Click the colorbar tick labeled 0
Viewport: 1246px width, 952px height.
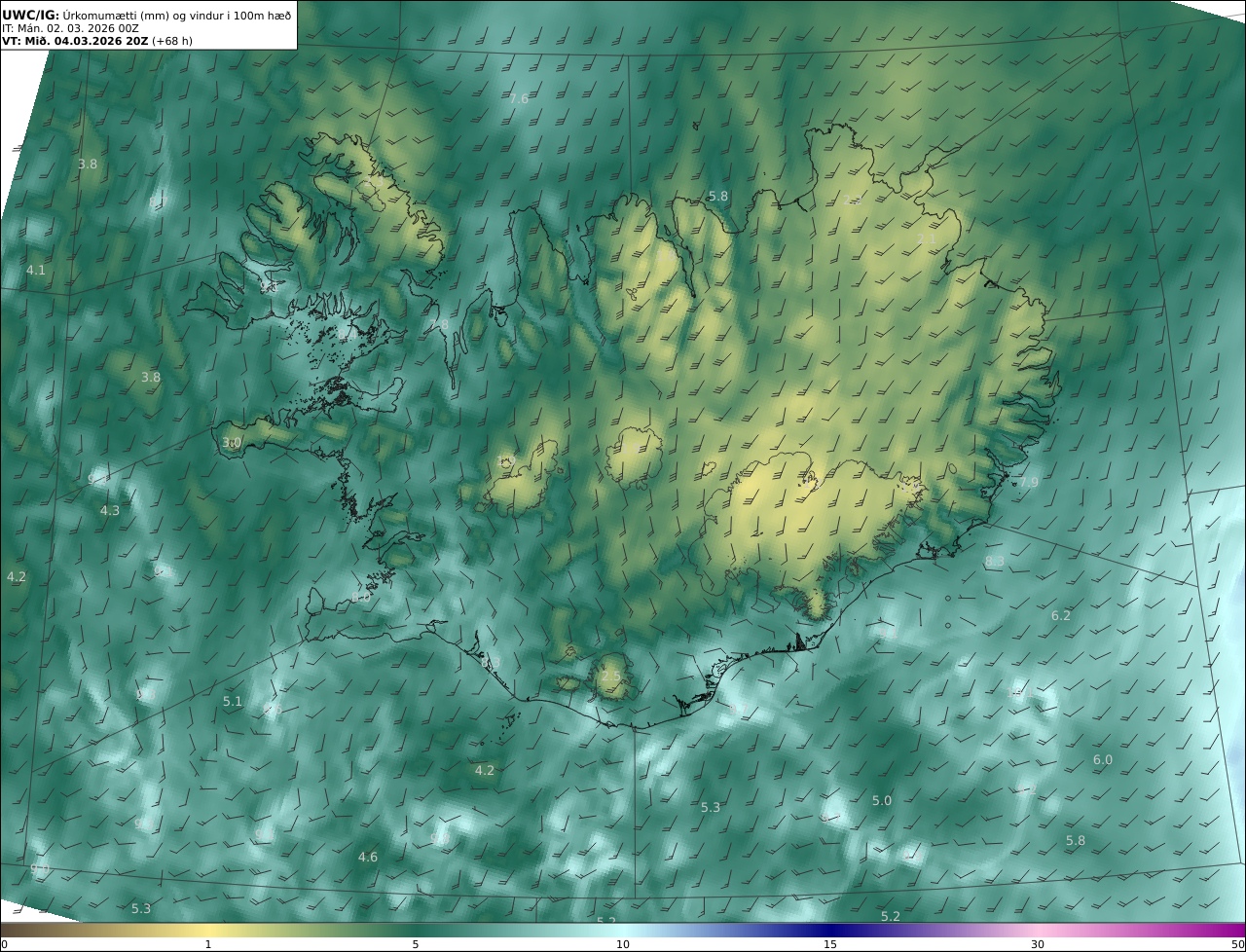point(4,944)
